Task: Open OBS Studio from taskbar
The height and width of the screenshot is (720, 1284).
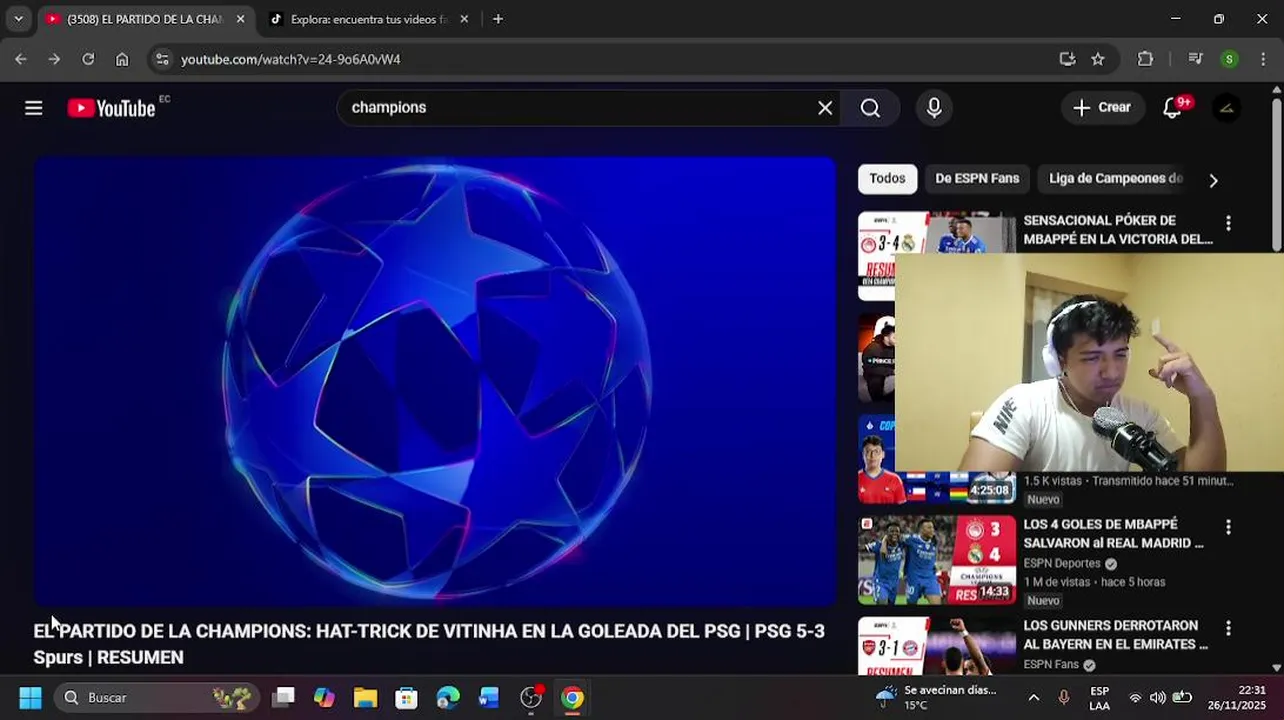Action: click(x=531, y=697)
